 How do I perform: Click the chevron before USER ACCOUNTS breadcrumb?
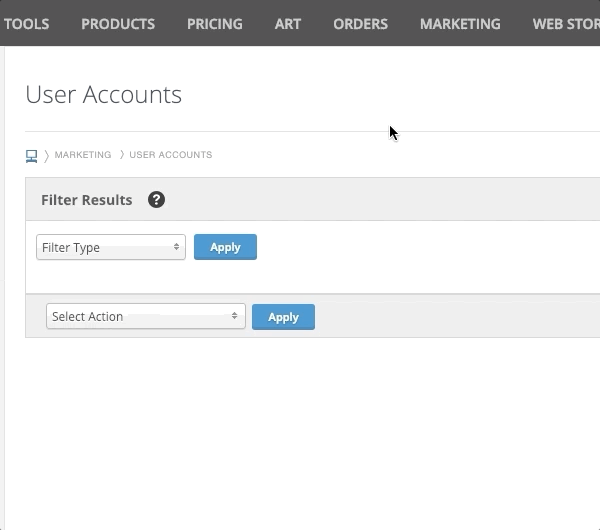coord(122,155)
